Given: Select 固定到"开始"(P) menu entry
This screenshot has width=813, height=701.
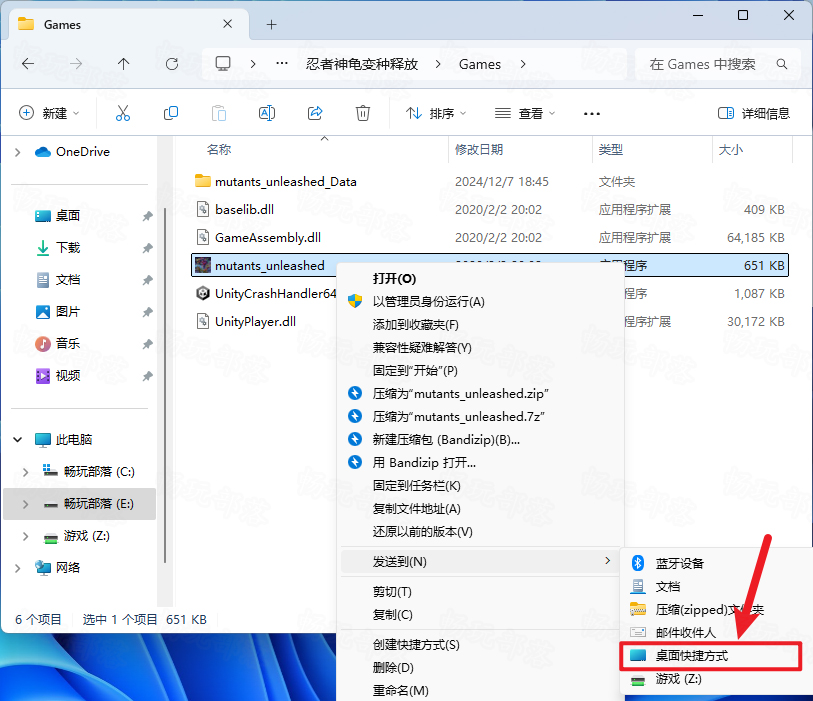Looking at the screenshot, I should click(482, 371).
